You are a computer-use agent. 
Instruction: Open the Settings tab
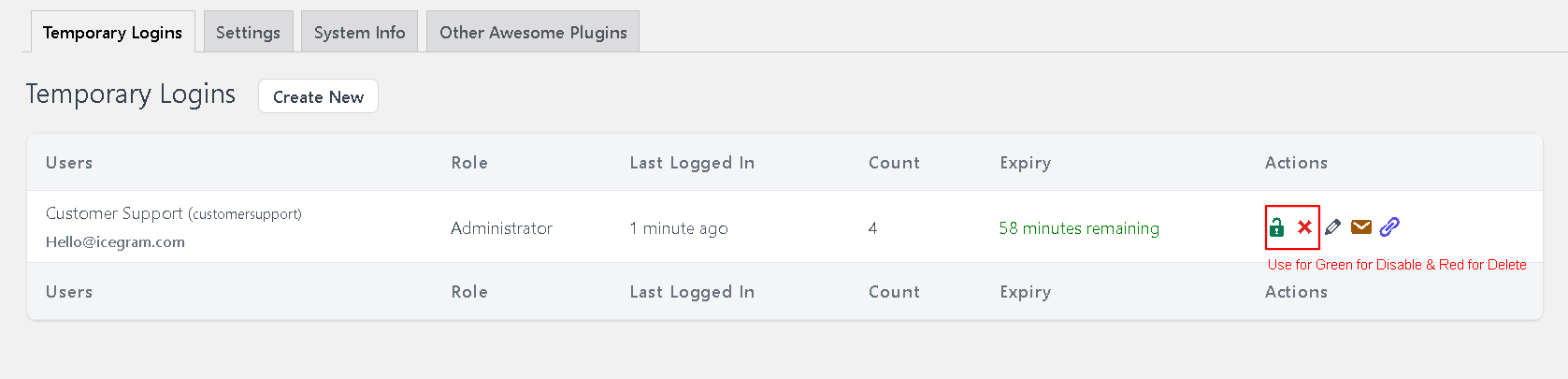click(248, 33)
